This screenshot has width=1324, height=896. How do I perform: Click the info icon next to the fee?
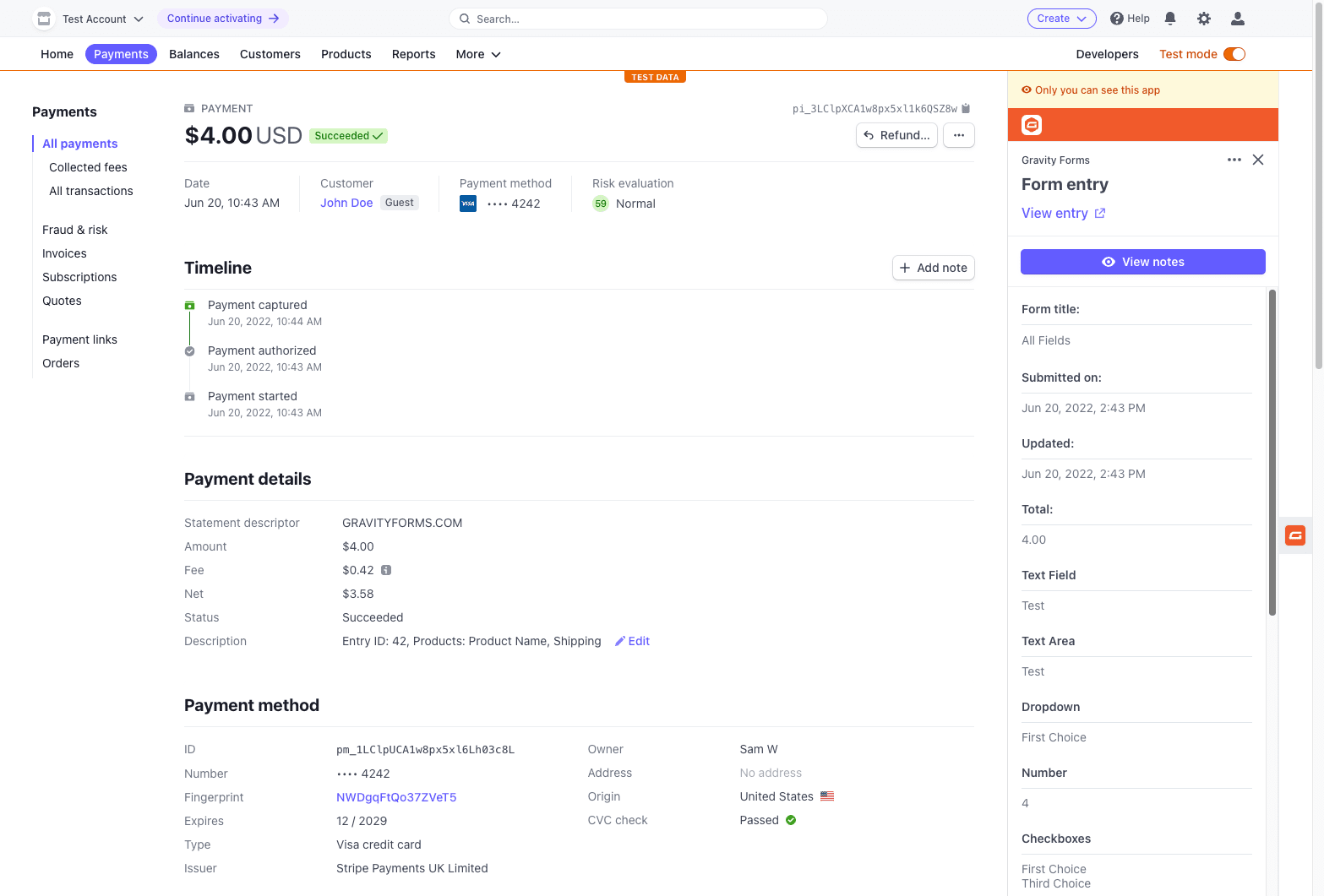(x=387, y=570)
